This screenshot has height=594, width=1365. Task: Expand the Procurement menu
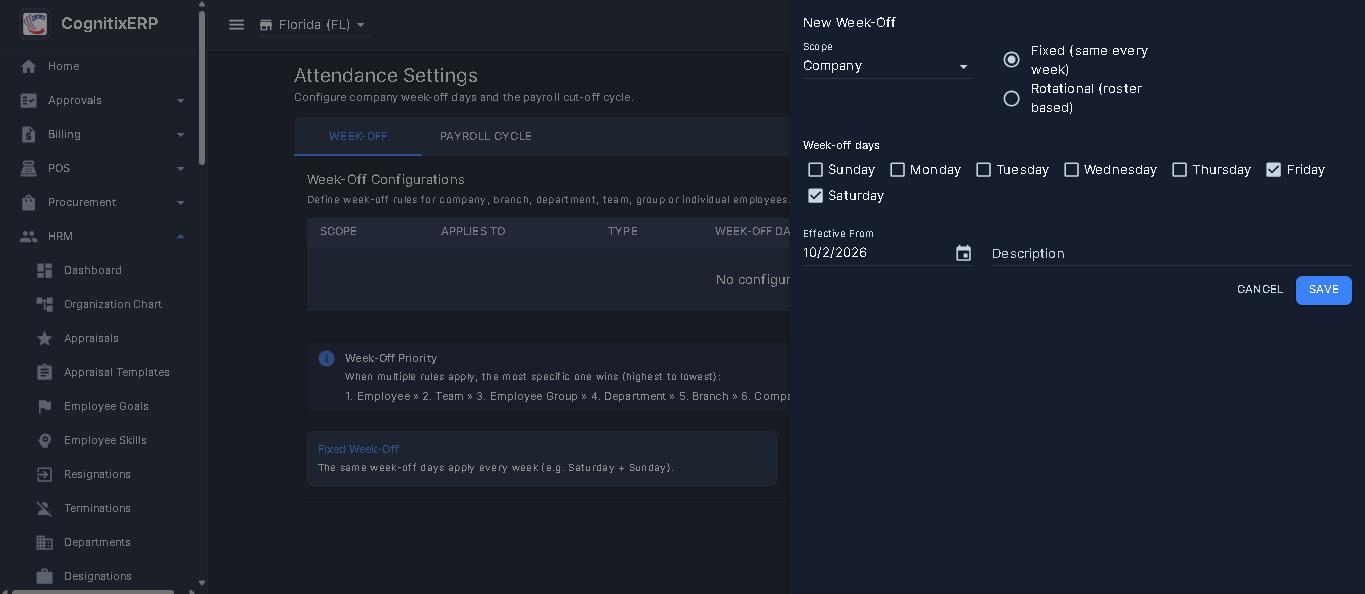pos(103,202)
